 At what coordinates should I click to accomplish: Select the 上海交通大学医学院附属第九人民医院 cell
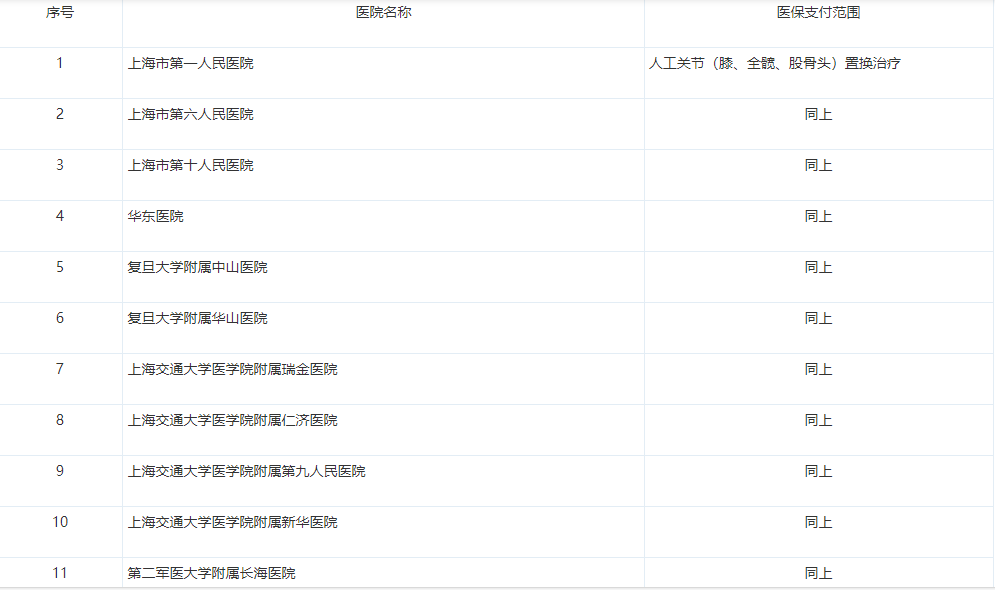coord(247,472)
